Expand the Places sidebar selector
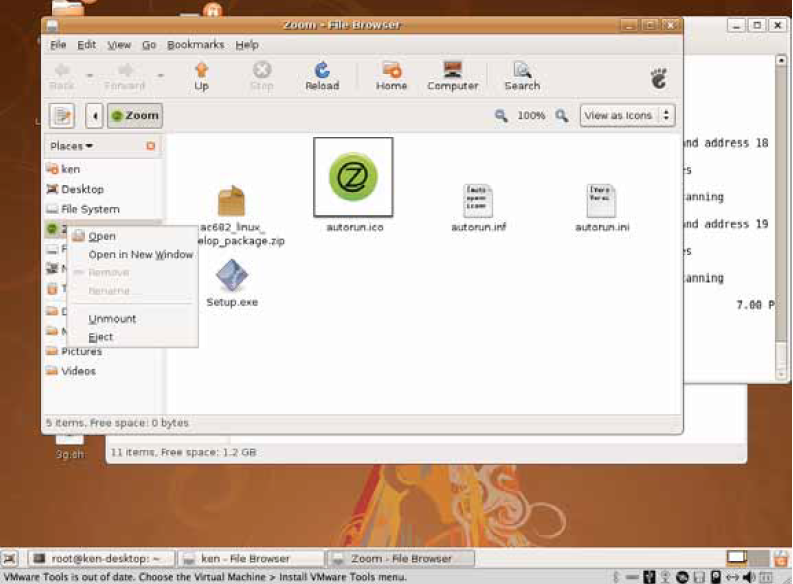The image size is (793, 584). (71, 146)
